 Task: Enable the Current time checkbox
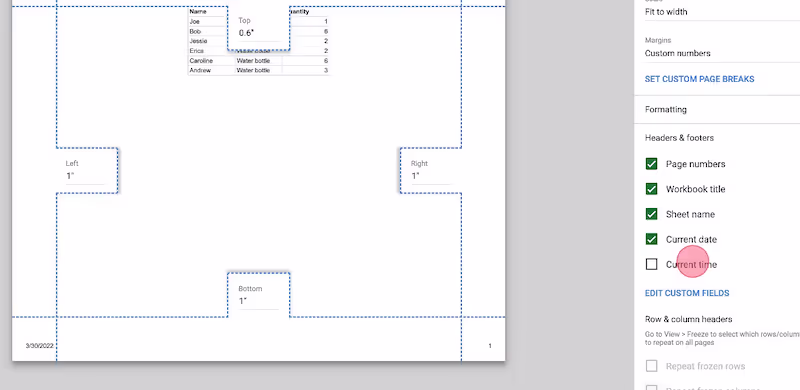tap(651, 264)
